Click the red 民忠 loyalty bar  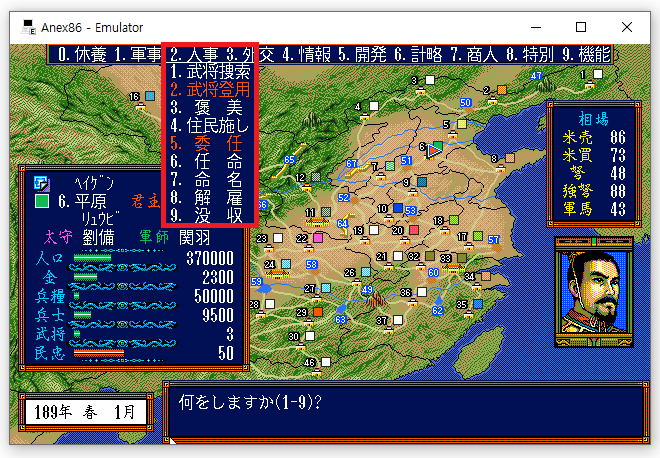click(x=98, y=353)
